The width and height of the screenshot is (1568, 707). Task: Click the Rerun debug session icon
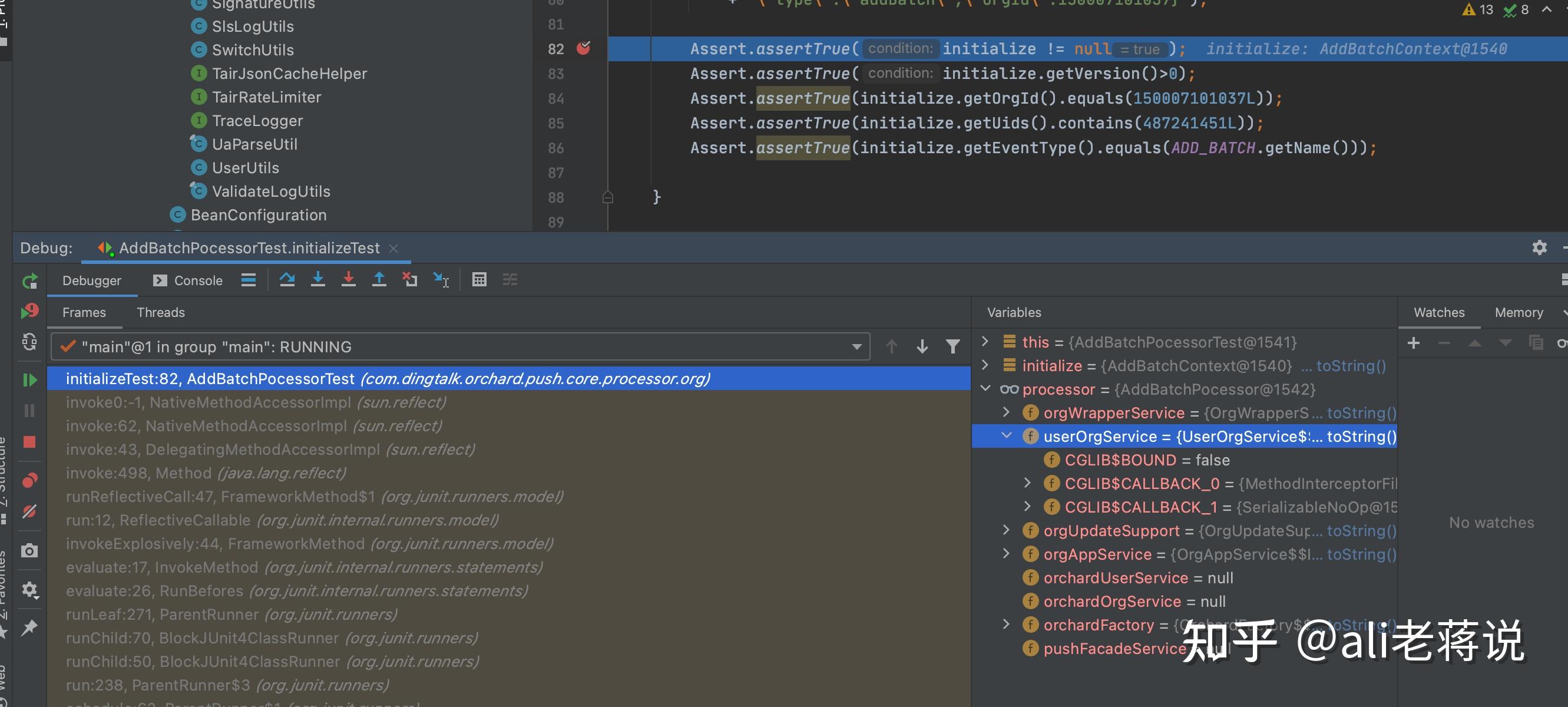(29, 280)
